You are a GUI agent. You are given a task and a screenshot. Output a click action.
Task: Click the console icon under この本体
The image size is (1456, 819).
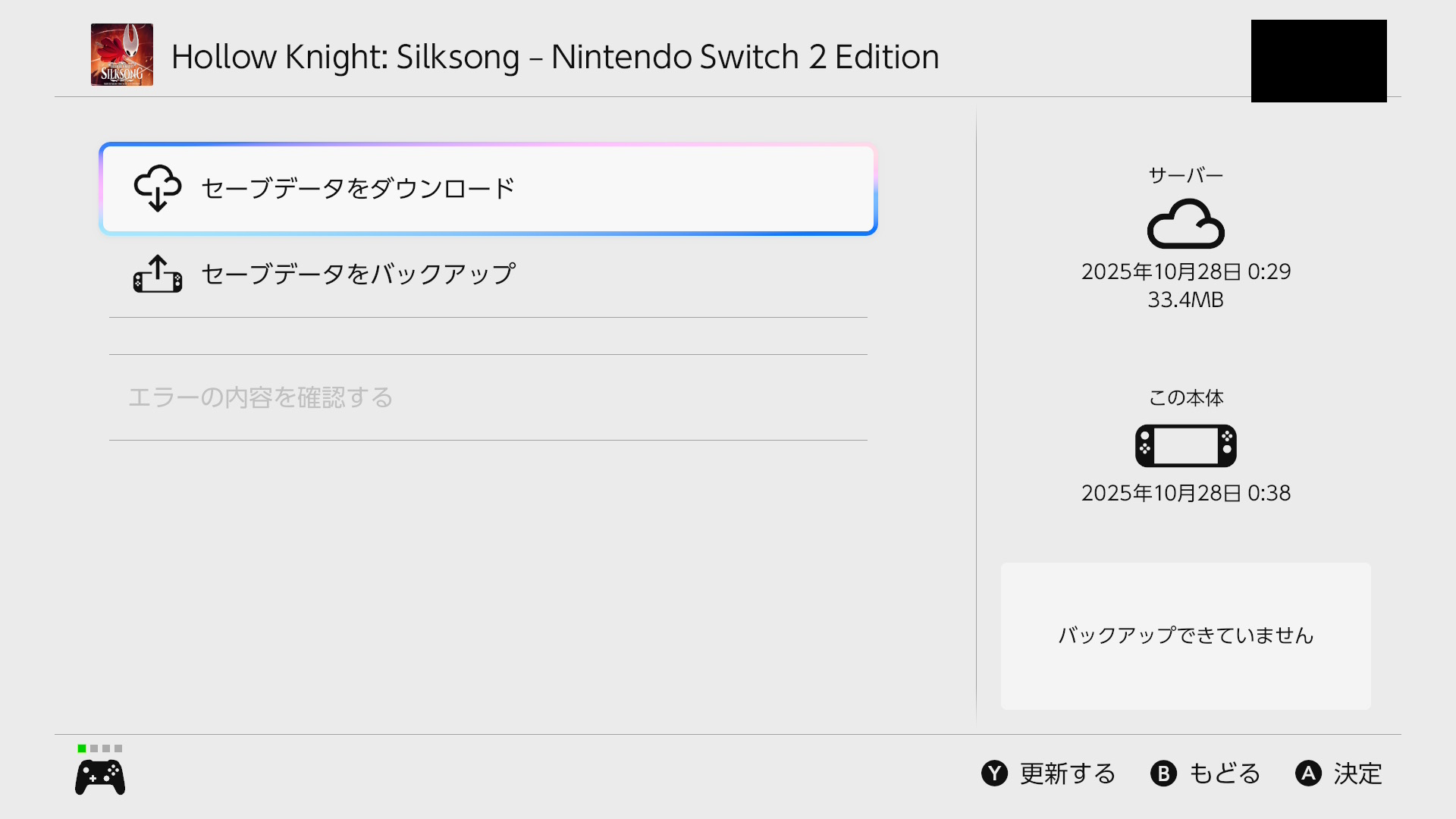coord(1185,445)
